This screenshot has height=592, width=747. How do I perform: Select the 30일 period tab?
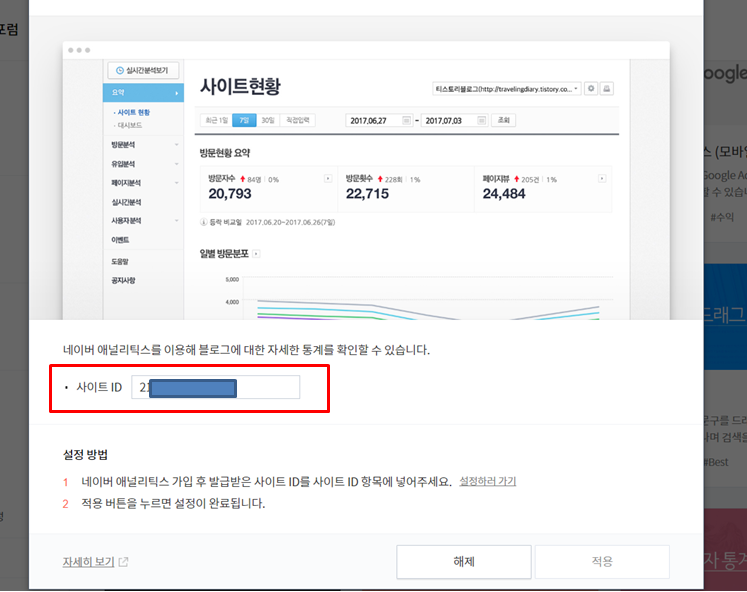(x=268, y=120)
